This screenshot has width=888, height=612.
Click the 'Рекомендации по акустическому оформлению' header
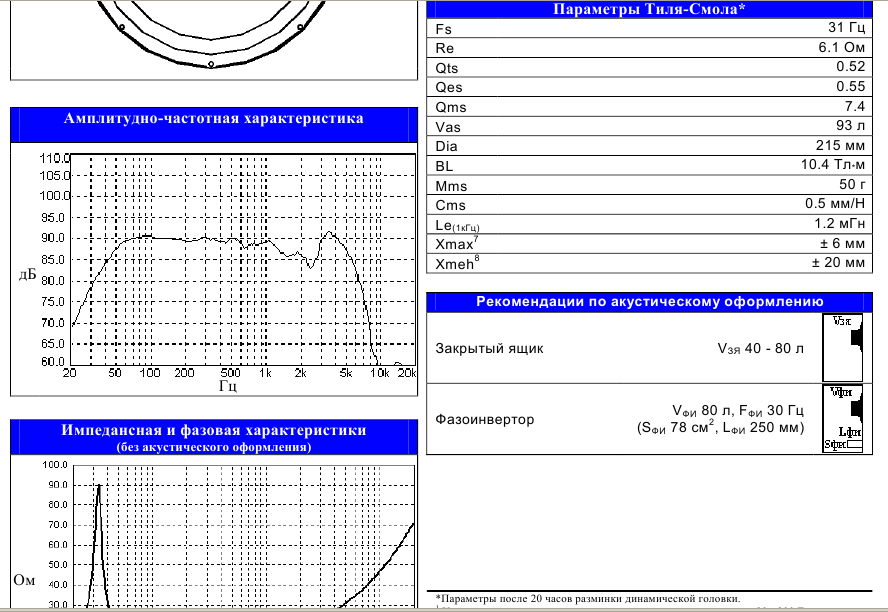[649, 302]
